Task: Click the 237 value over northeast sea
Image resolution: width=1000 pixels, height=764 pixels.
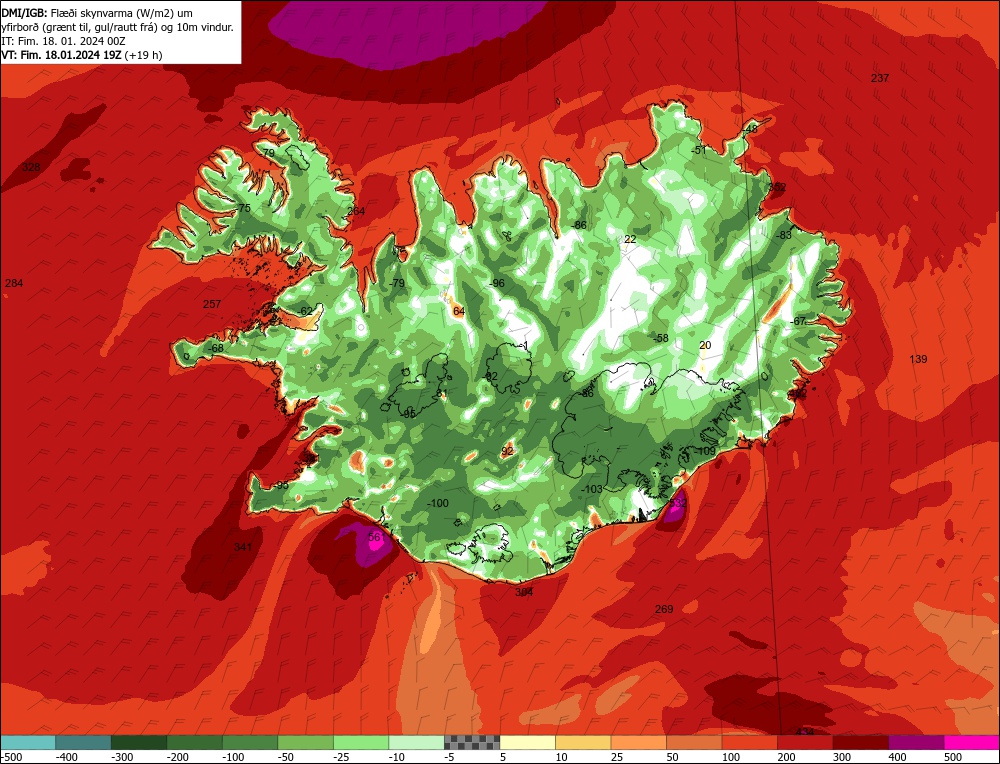Action: (x=879, y=78)
